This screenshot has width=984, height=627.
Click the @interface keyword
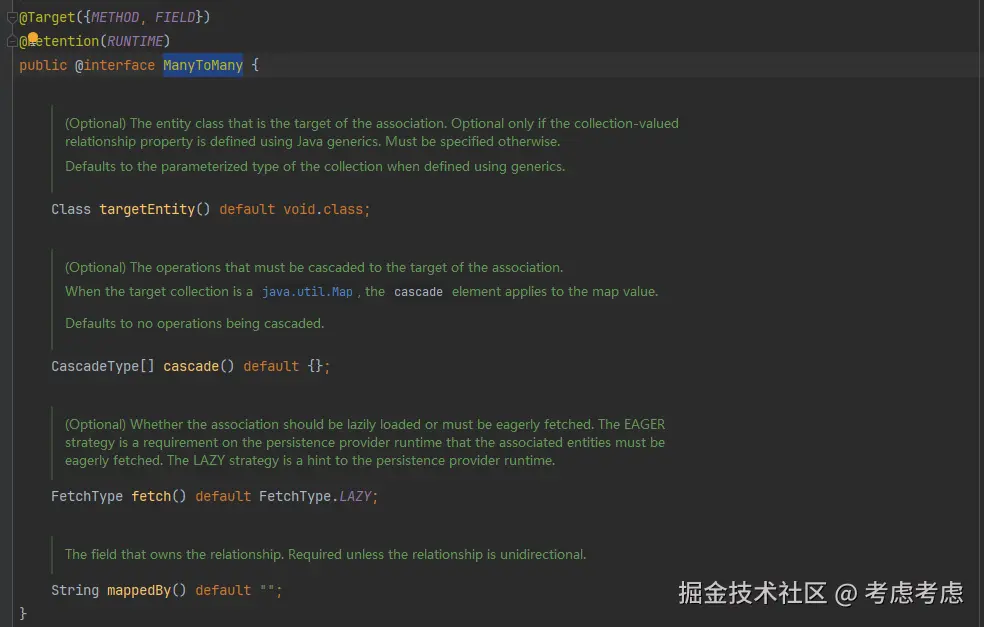115,65
